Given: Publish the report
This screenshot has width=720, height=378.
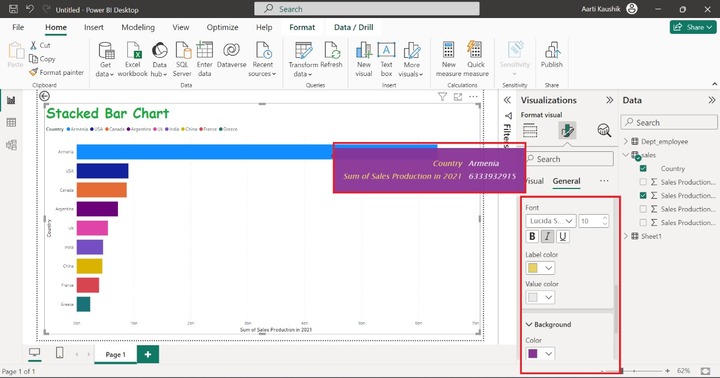Looking at the screenshot, I should coord(552,55).
